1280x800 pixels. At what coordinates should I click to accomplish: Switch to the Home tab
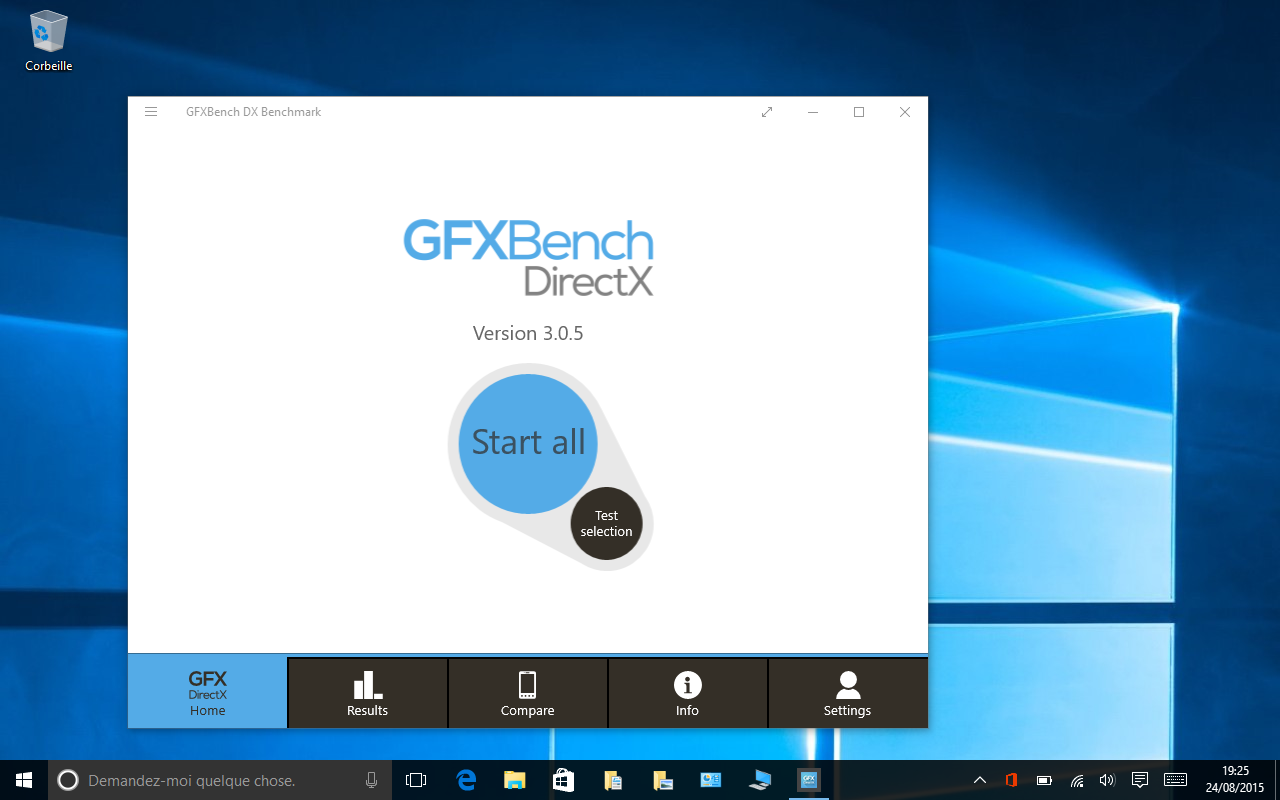(208, 692)
